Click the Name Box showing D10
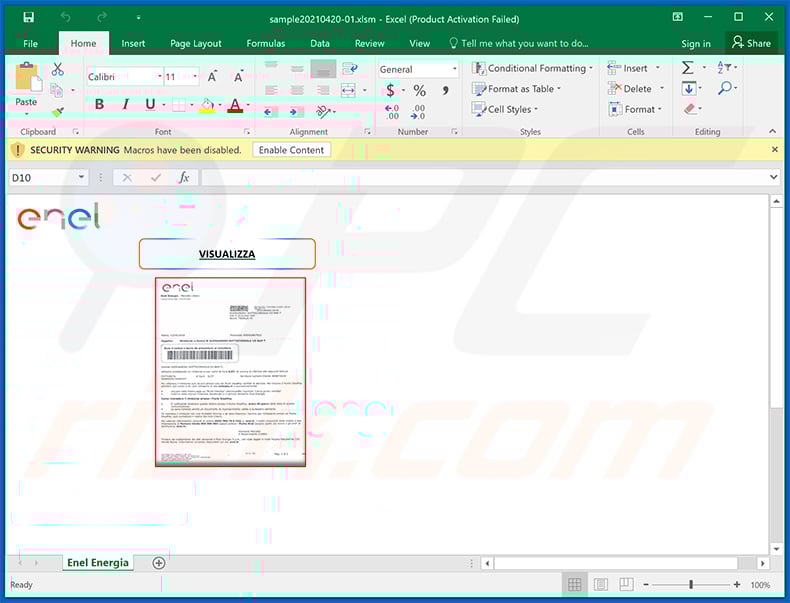The height and width of the screenshot is (603, 790). tap(48, 177)
